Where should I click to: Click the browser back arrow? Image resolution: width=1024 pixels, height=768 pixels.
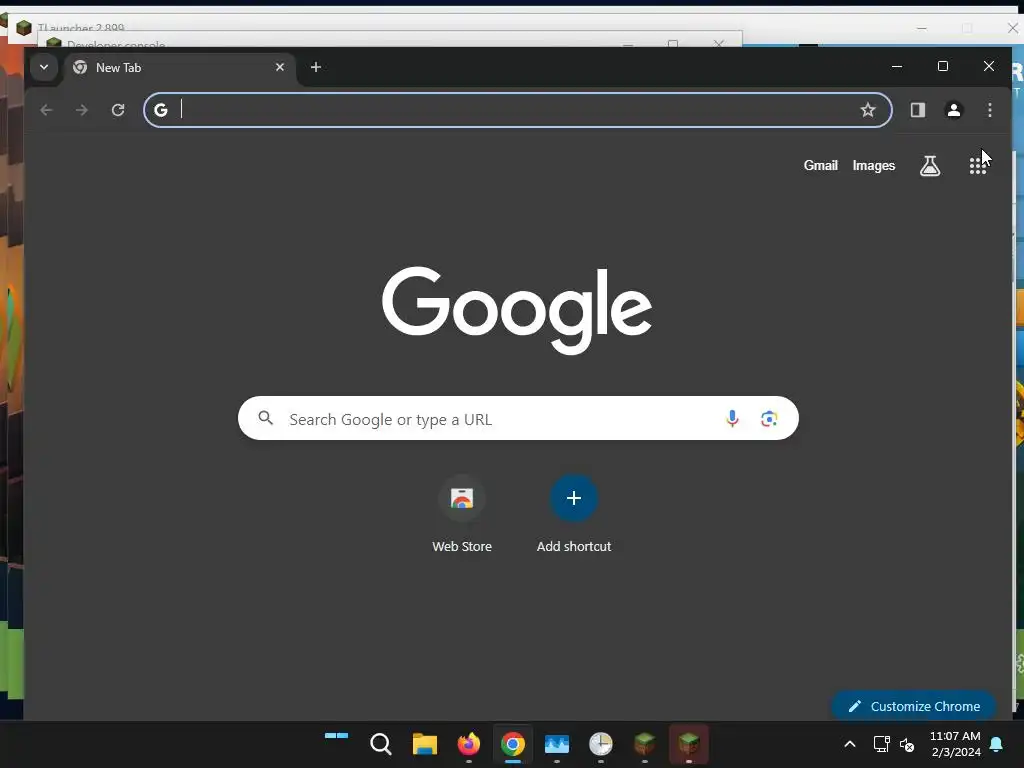[x=46, y=110]
